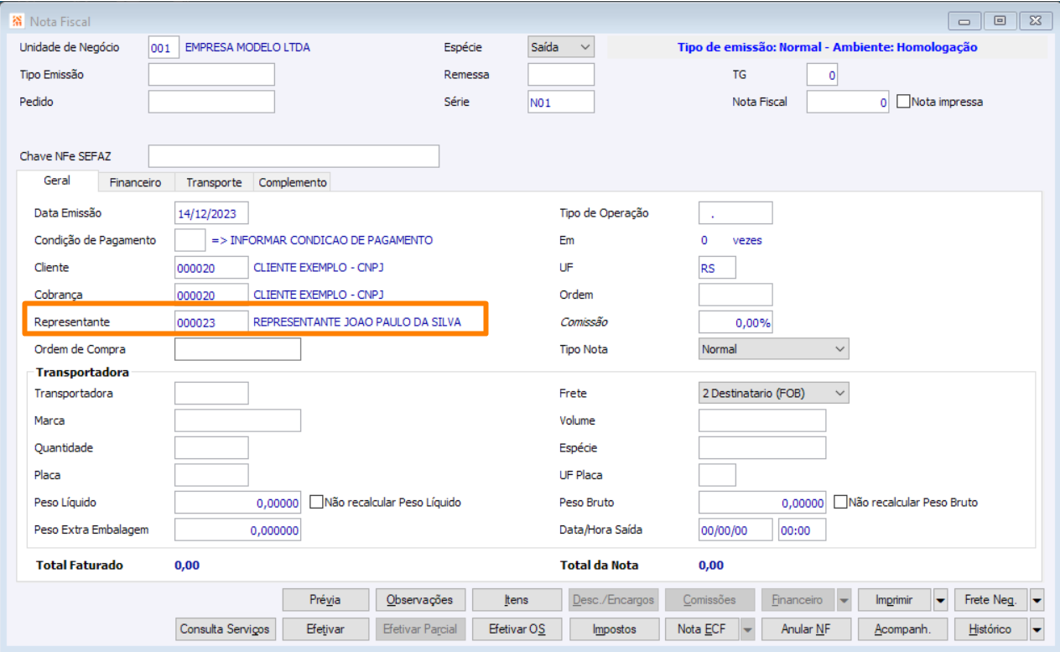Click the Cliente code field
This screenshot has width=1062, height=652.
211,267
